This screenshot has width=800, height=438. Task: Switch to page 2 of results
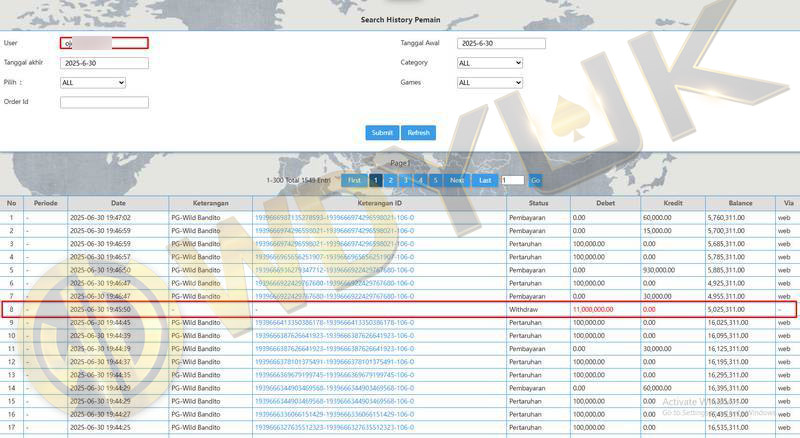(390, 180)
